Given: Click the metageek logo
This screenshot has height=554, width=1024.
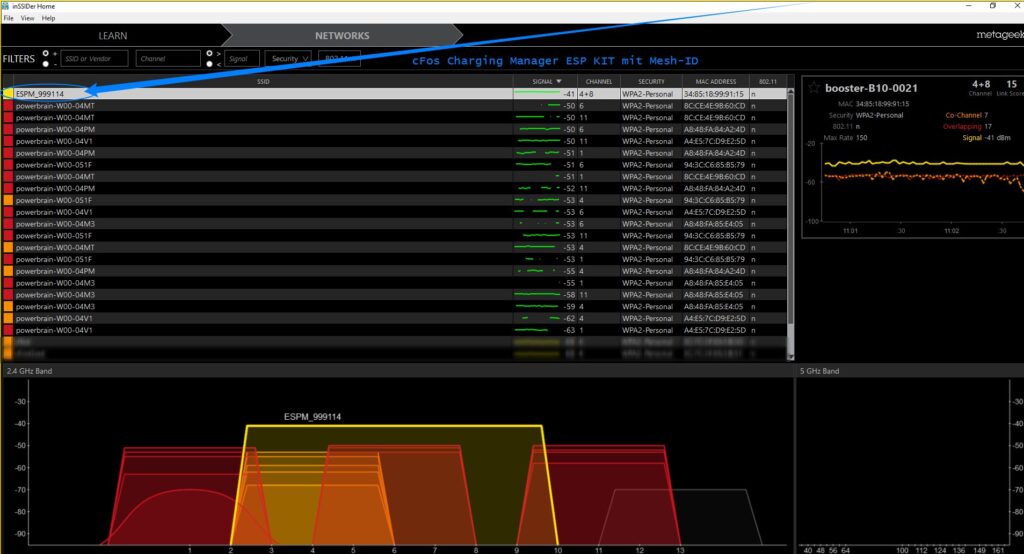Looking at the screenshot, I should pos(999,35).
